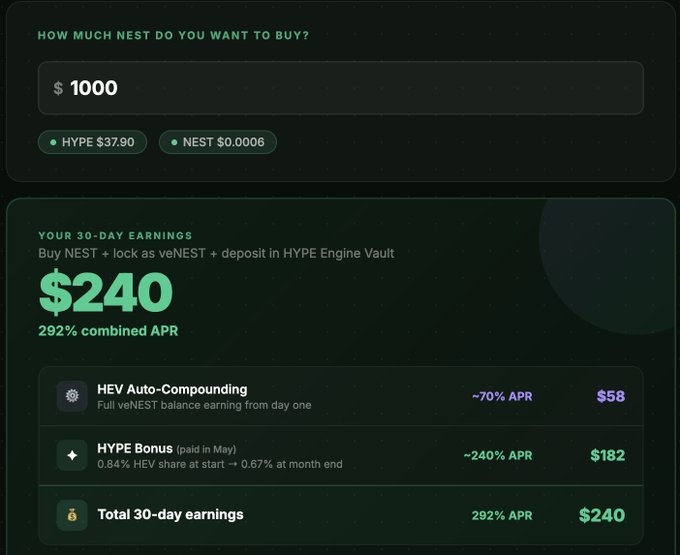Click the gear icon beside HEV Auto-Compounding
680x555 pixels.
pyautogui.click(x=72, y=396)
